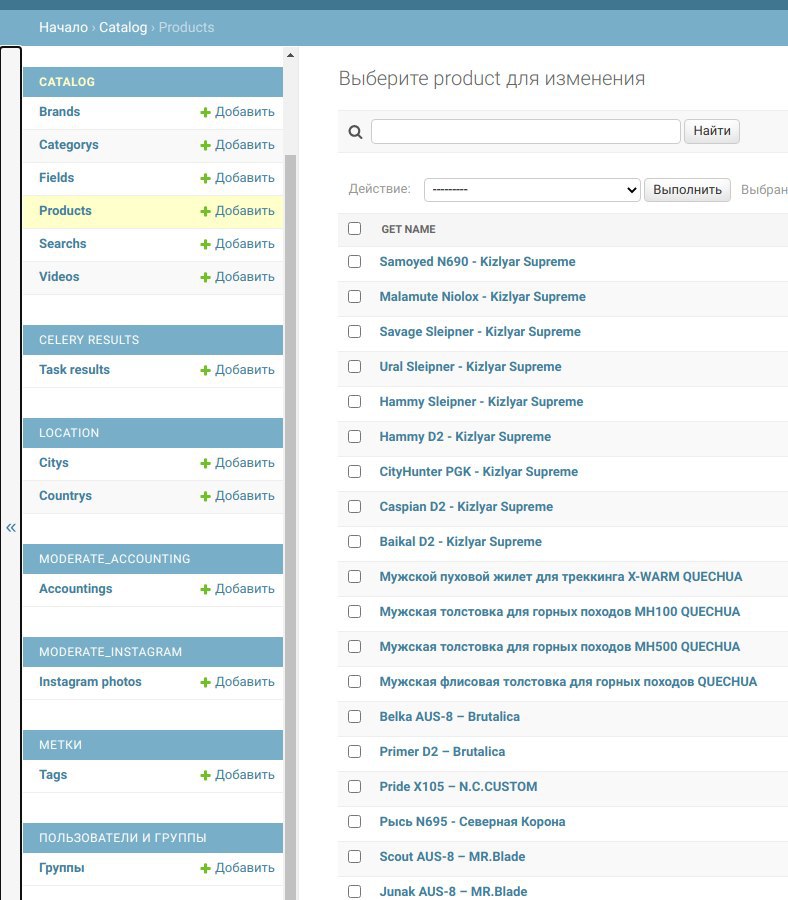Open the LOCATION section header

pos(69,433)
